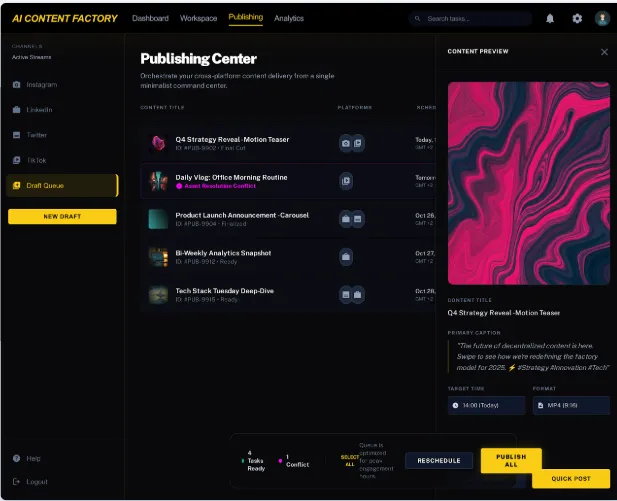
Task: Click the 'Platforms' column header
Action: tap(355, 107)
